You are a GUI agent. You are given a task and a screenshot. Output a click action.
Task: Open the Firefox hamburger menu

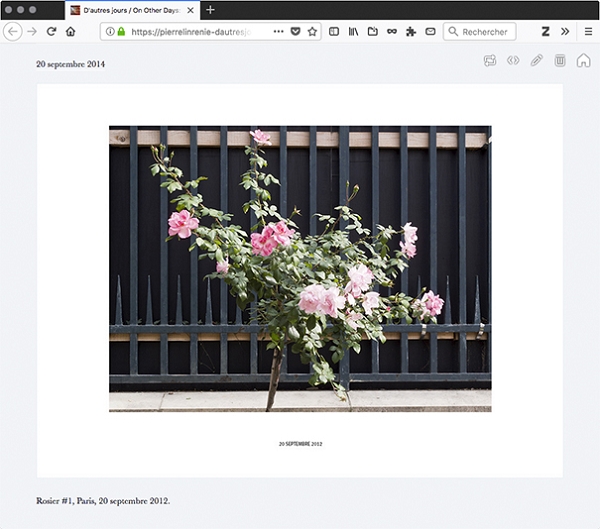pyautogui.click(x=587, y=32)
